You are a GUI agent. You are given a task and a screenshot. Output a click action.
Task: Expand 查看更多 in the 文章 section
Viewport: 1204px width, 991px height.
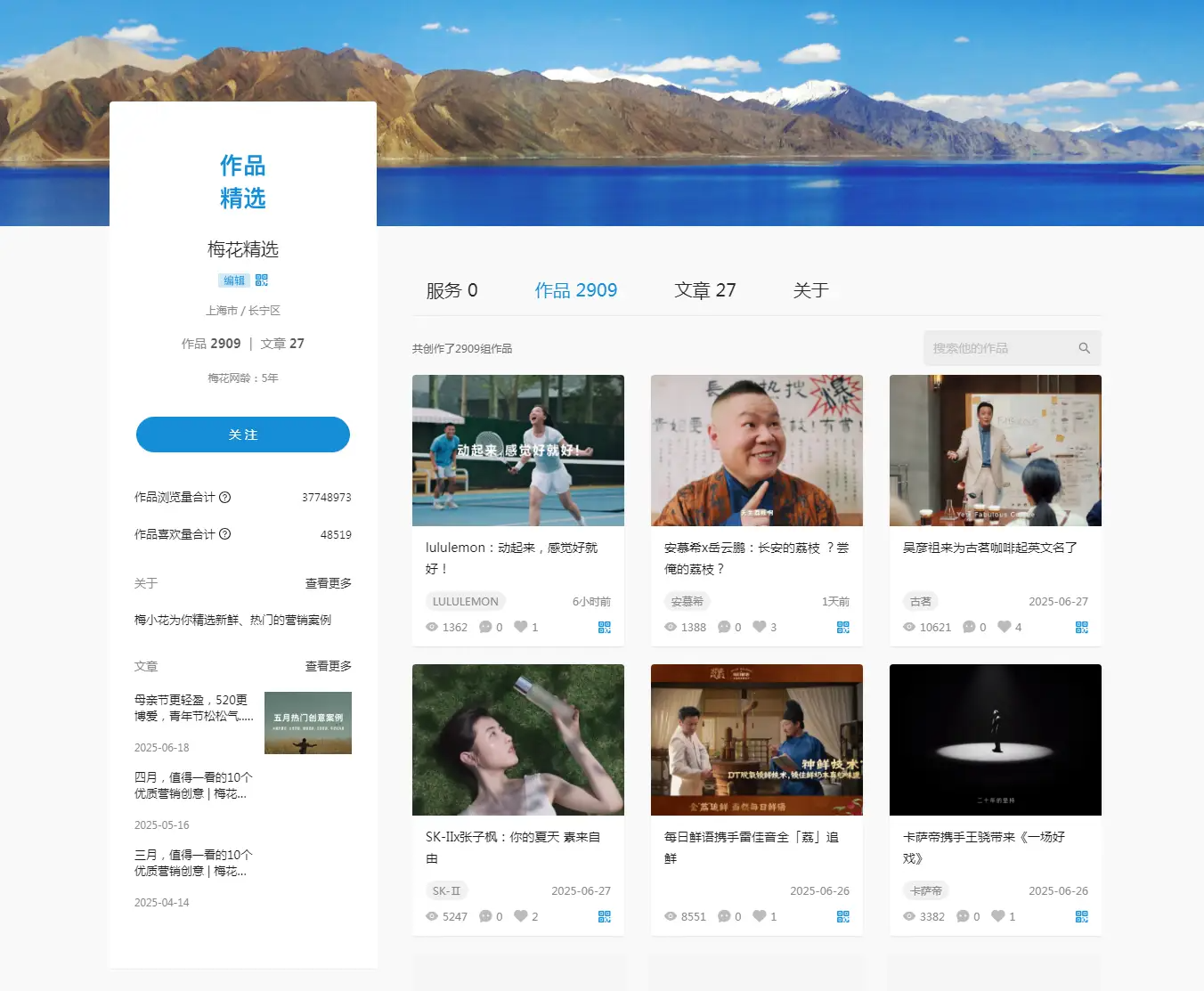(328, 666)
